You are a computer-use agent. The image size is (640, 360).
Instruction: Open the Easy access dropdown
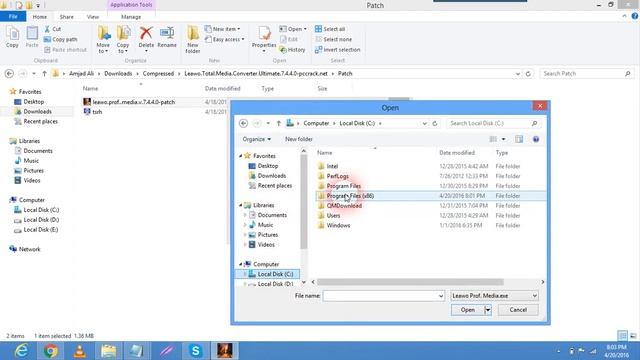[x=224, y=39]
